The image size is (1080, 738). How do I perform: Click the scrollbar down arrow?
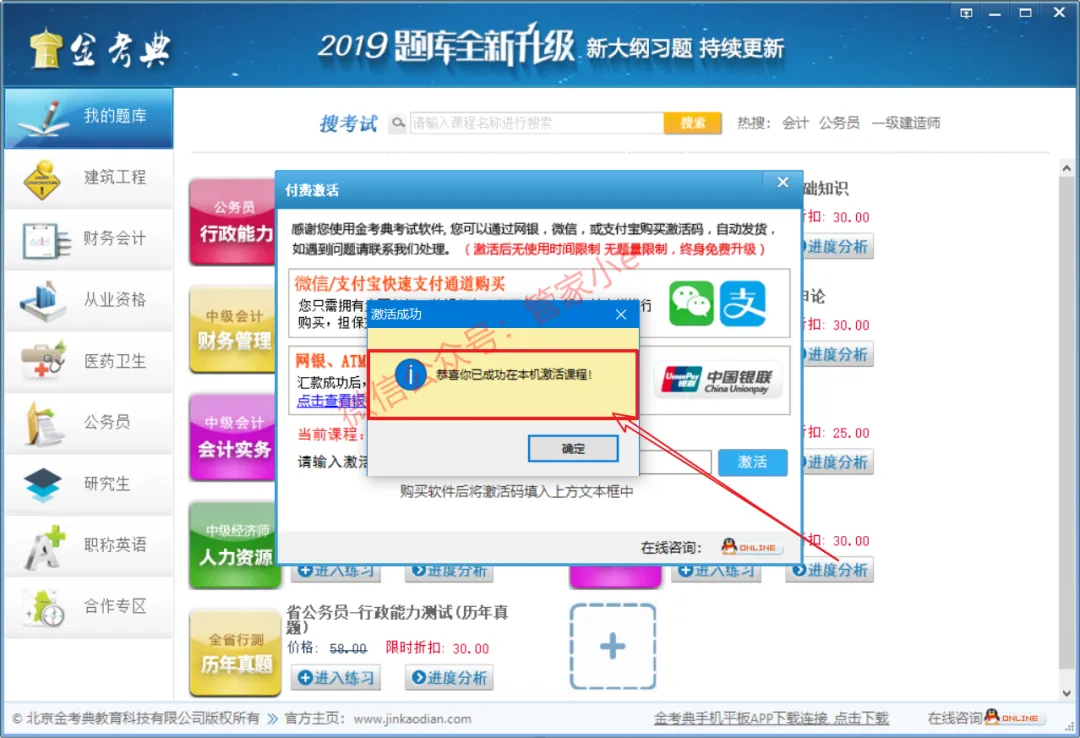coord(1066,693)
